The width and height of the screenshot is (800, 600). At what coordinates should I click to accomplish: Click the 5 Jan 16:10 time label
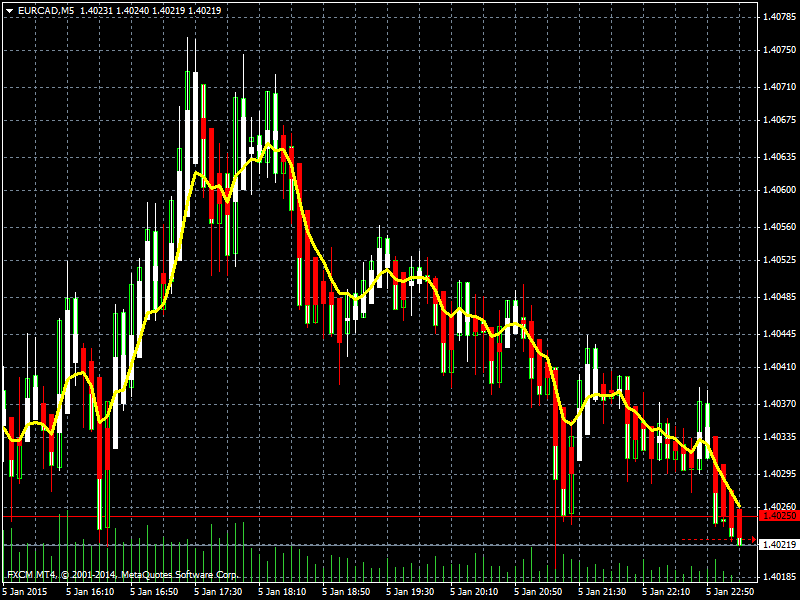(90, 591)
